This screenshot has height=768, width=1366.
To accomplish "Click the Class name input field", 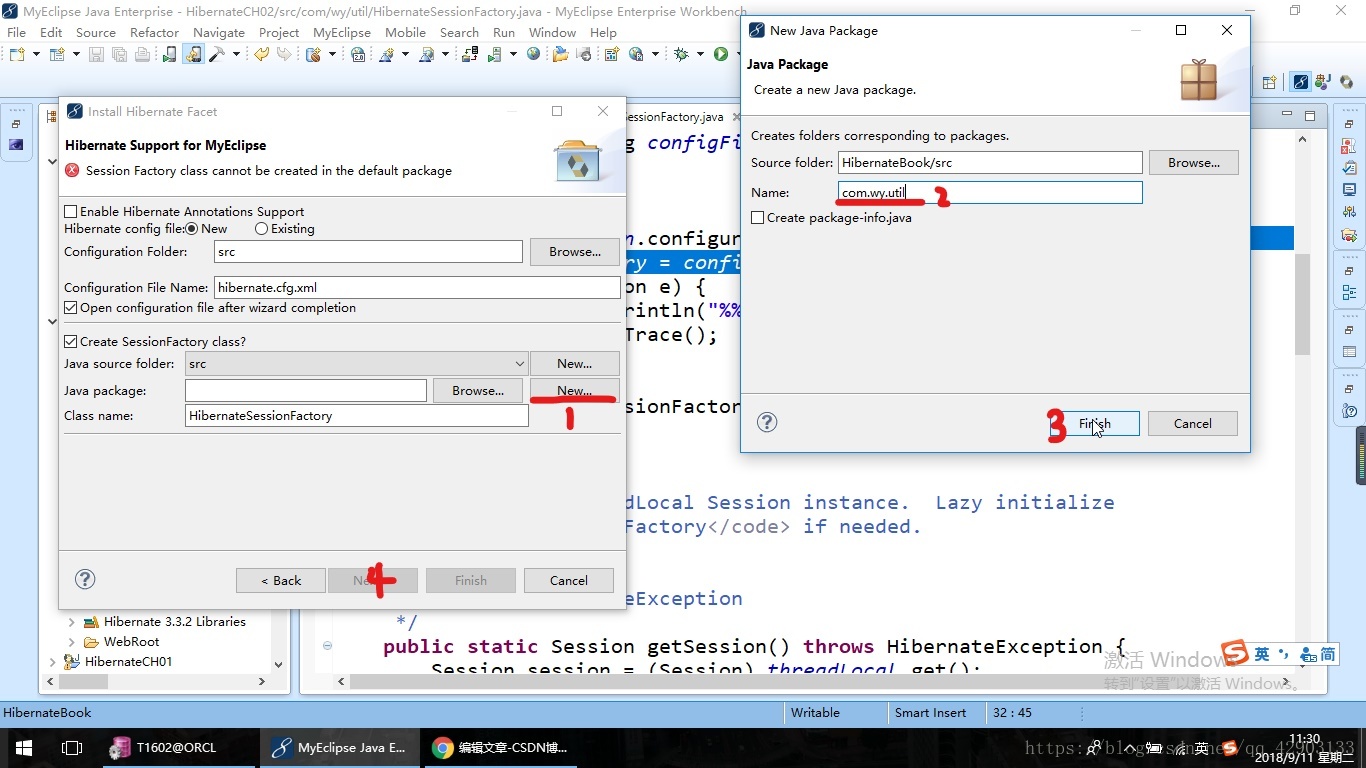I will [x=357, y=415].
